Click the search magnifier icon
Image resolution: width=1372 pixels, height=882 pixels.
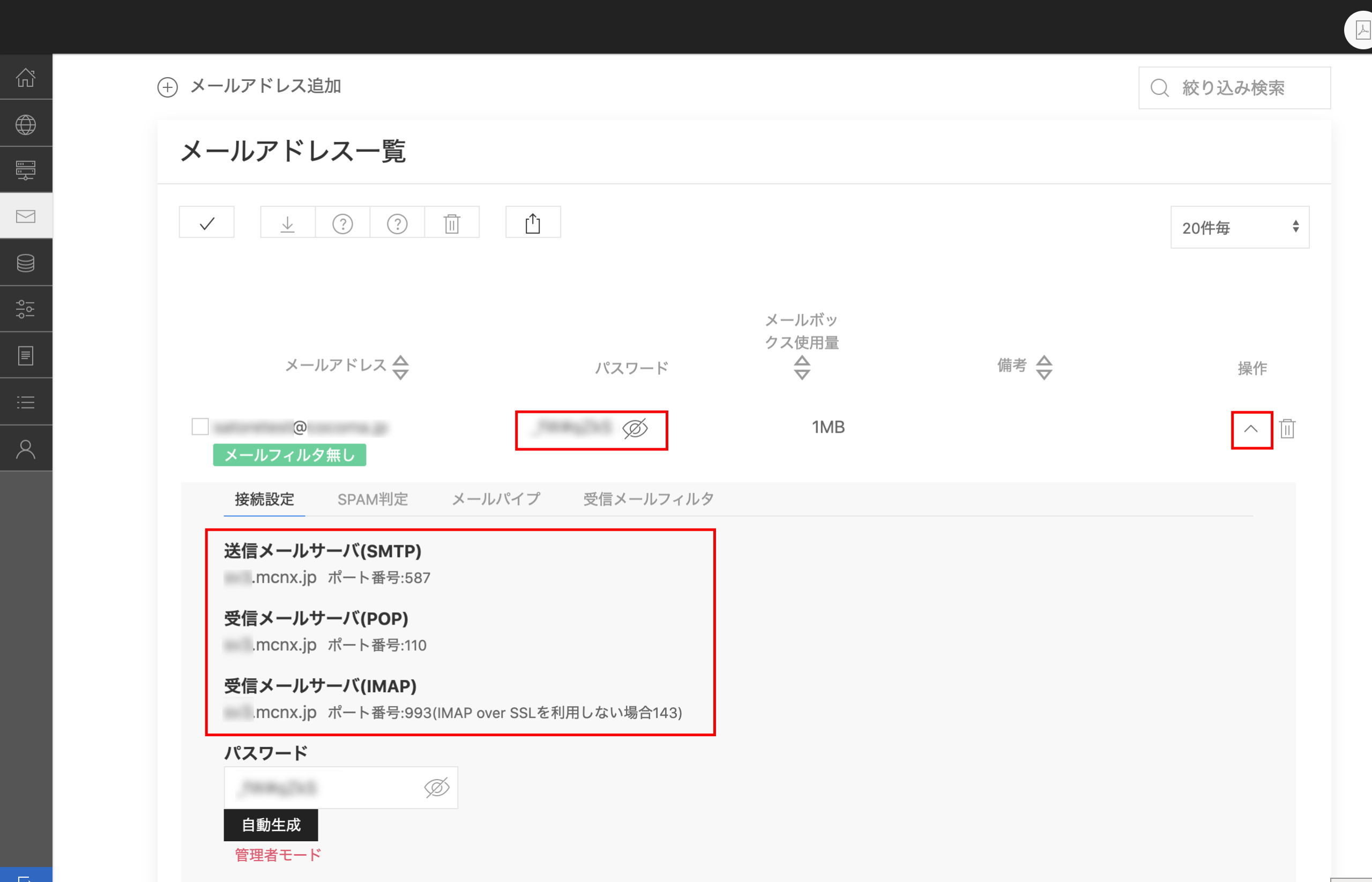tap(1160, 87)
